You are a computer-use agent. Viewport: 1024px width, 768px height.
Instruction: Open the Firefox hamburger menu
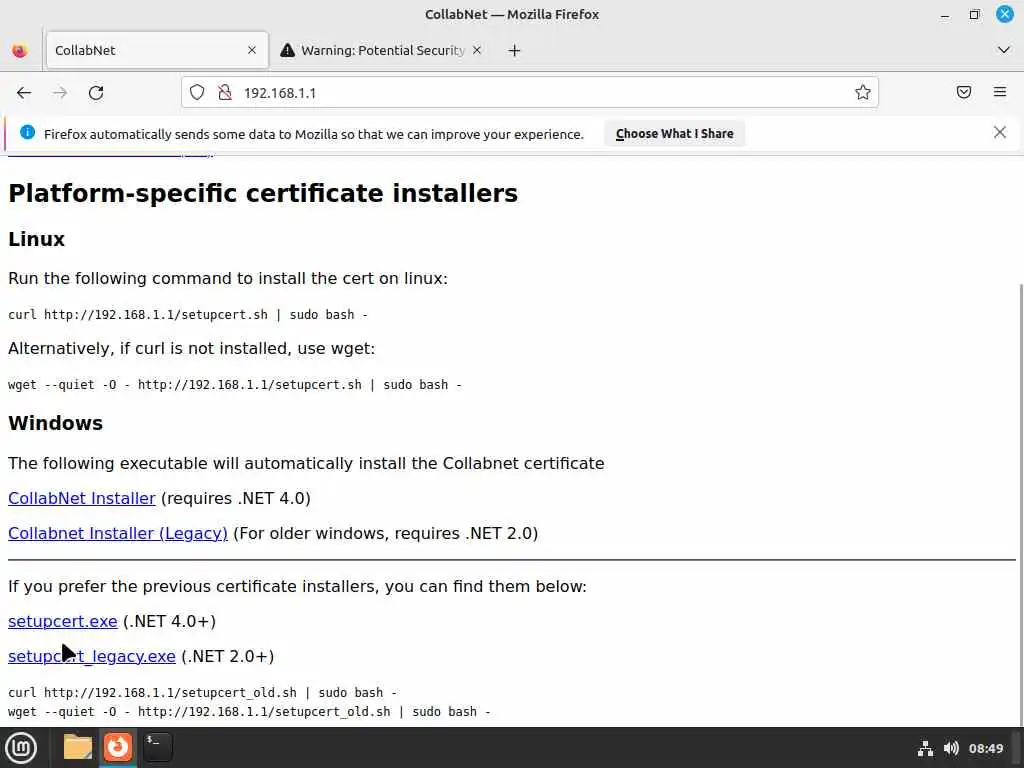[1000, 92]
